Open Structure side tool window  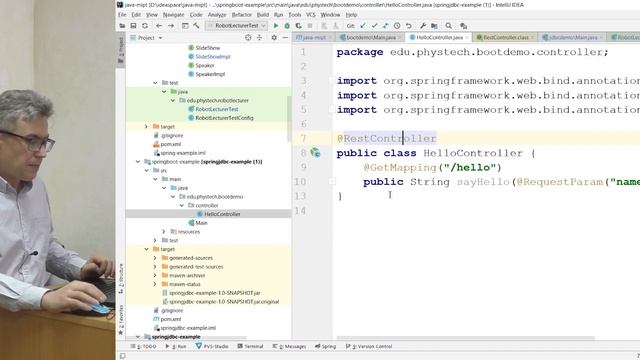pos(121,278)
